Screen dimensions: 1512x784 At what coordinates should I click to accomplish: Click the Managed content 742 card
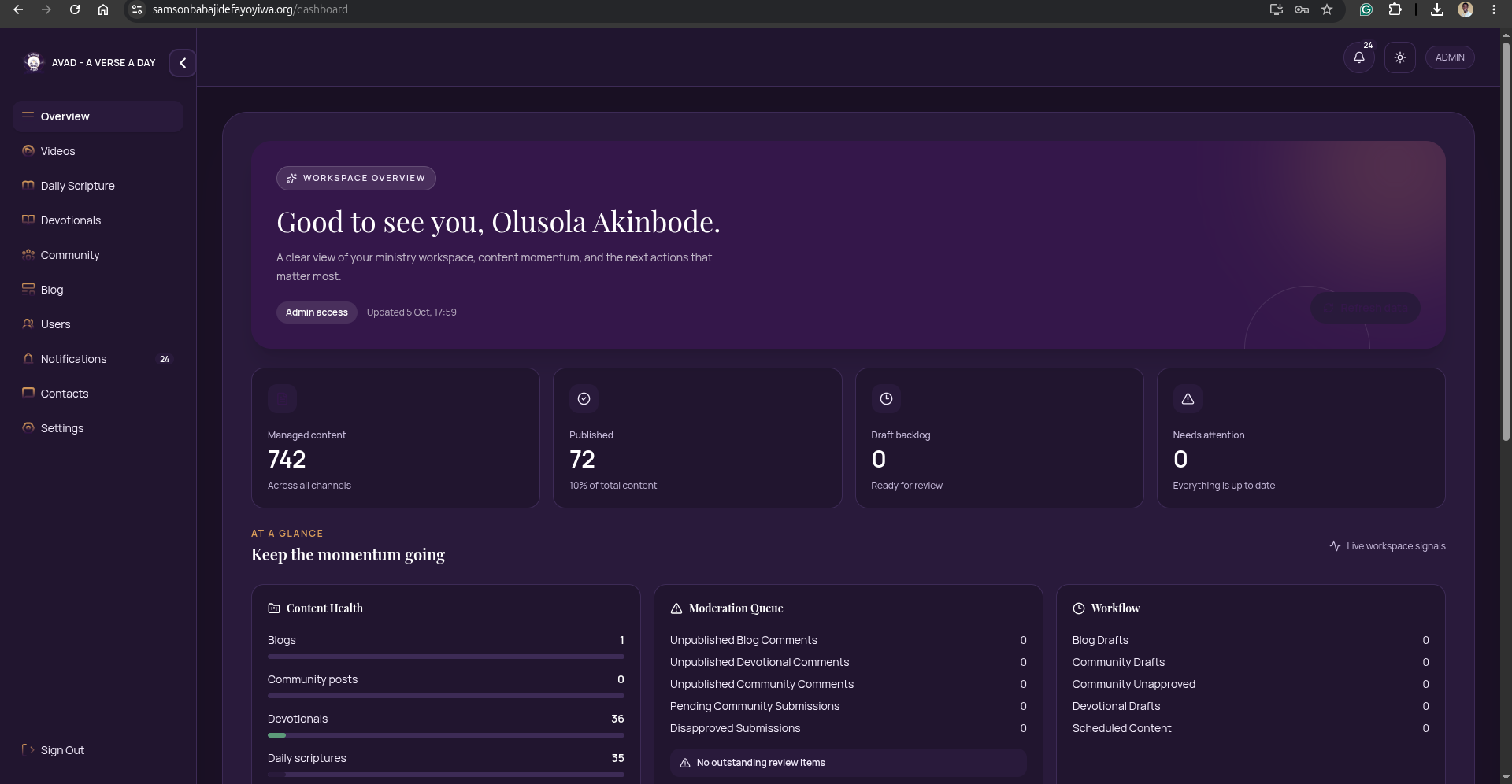395,438
